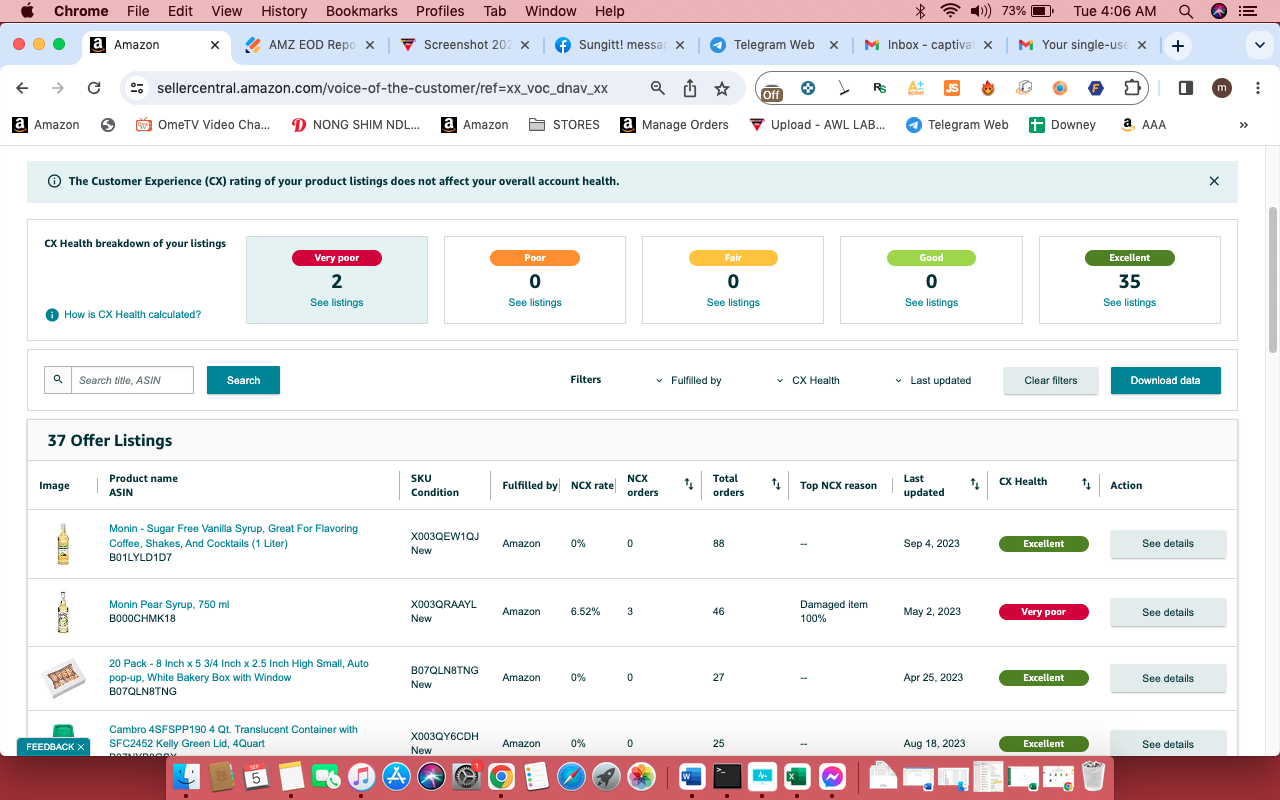This screenshot has height=800, width=1280.
Task: View site information icon beside the URL
Action: [x=138, y=88]
